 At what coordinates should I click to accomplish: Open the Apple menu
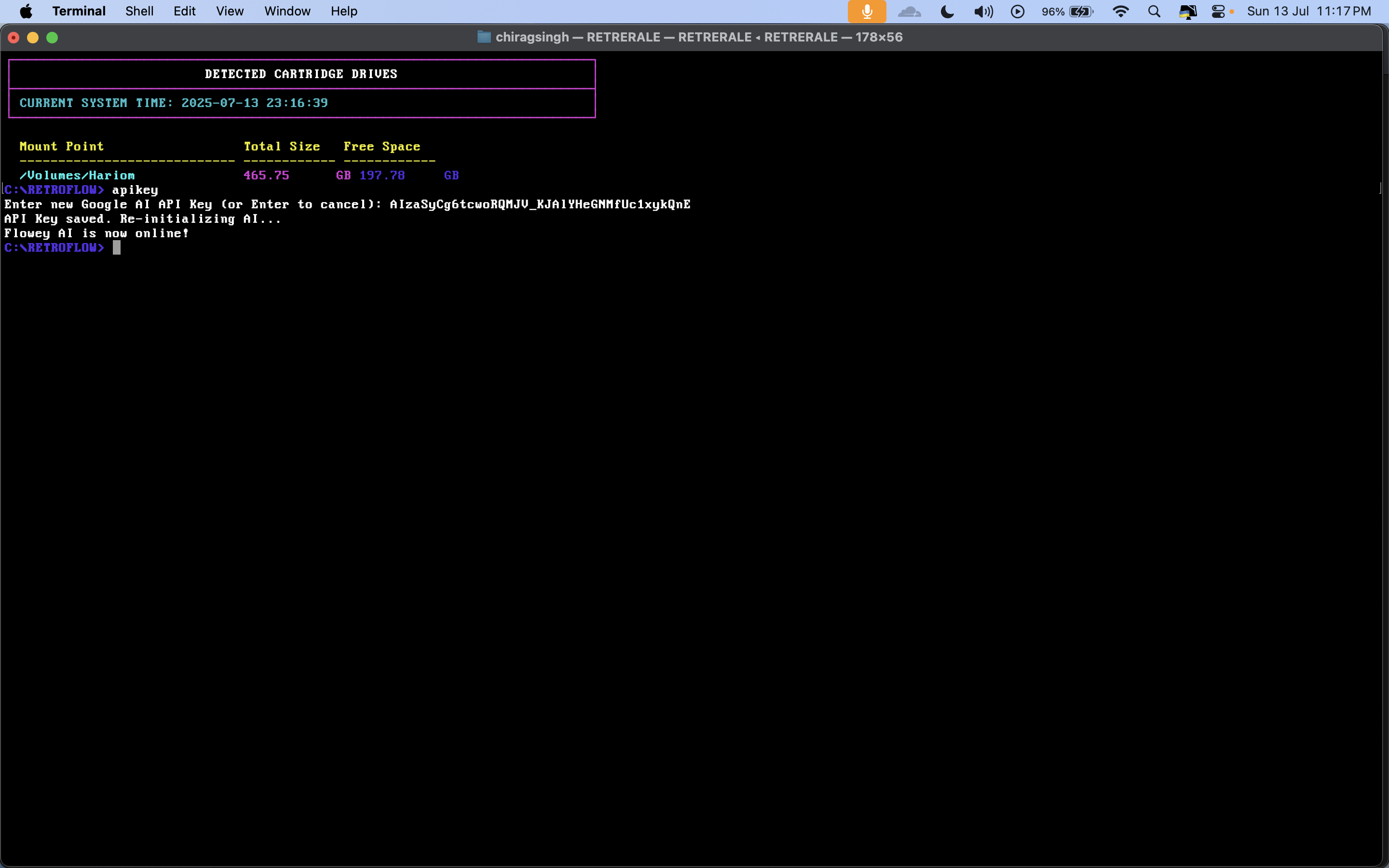(26, 12)
